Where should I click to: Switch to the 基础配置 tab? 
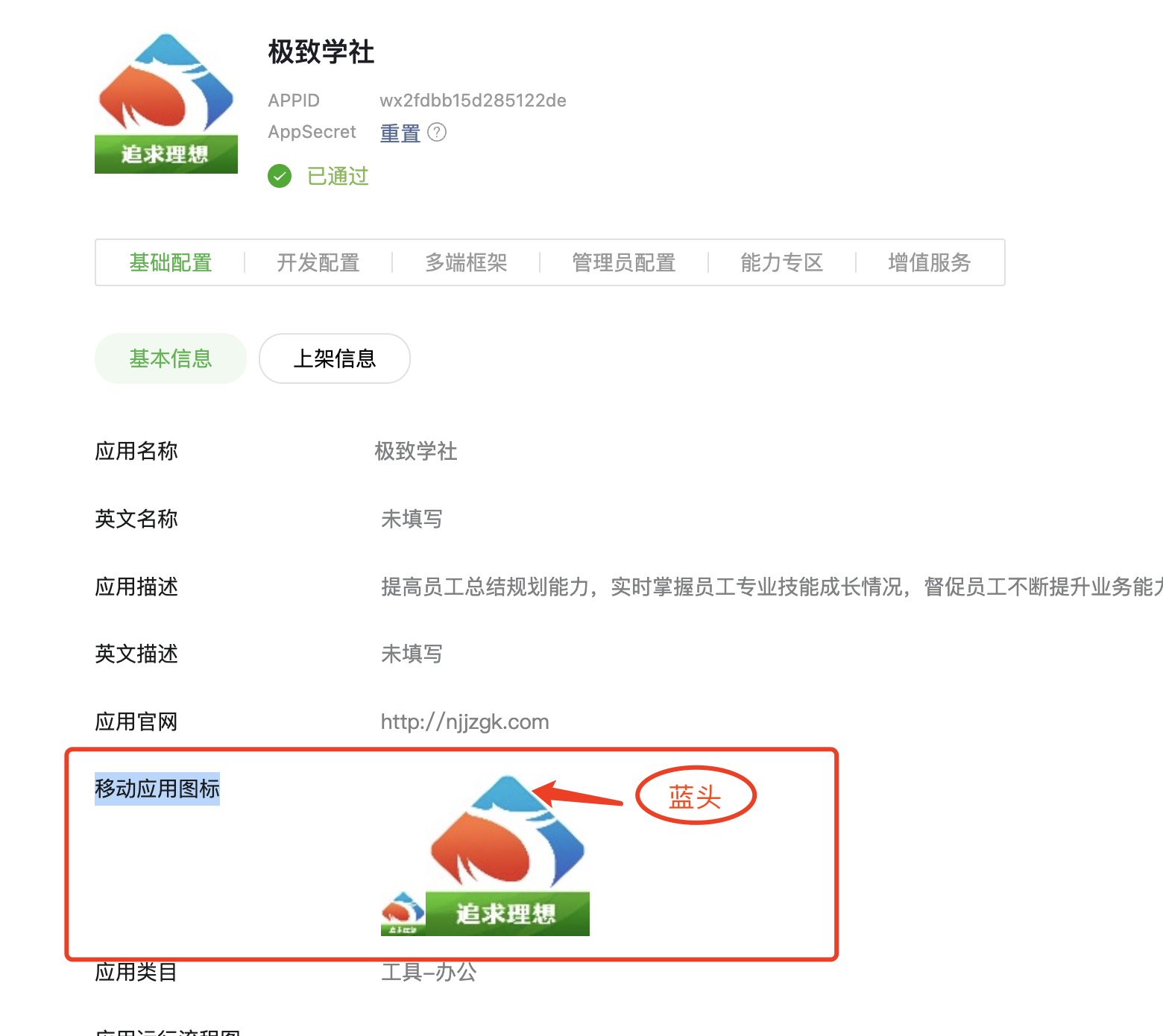pos(171,262)
